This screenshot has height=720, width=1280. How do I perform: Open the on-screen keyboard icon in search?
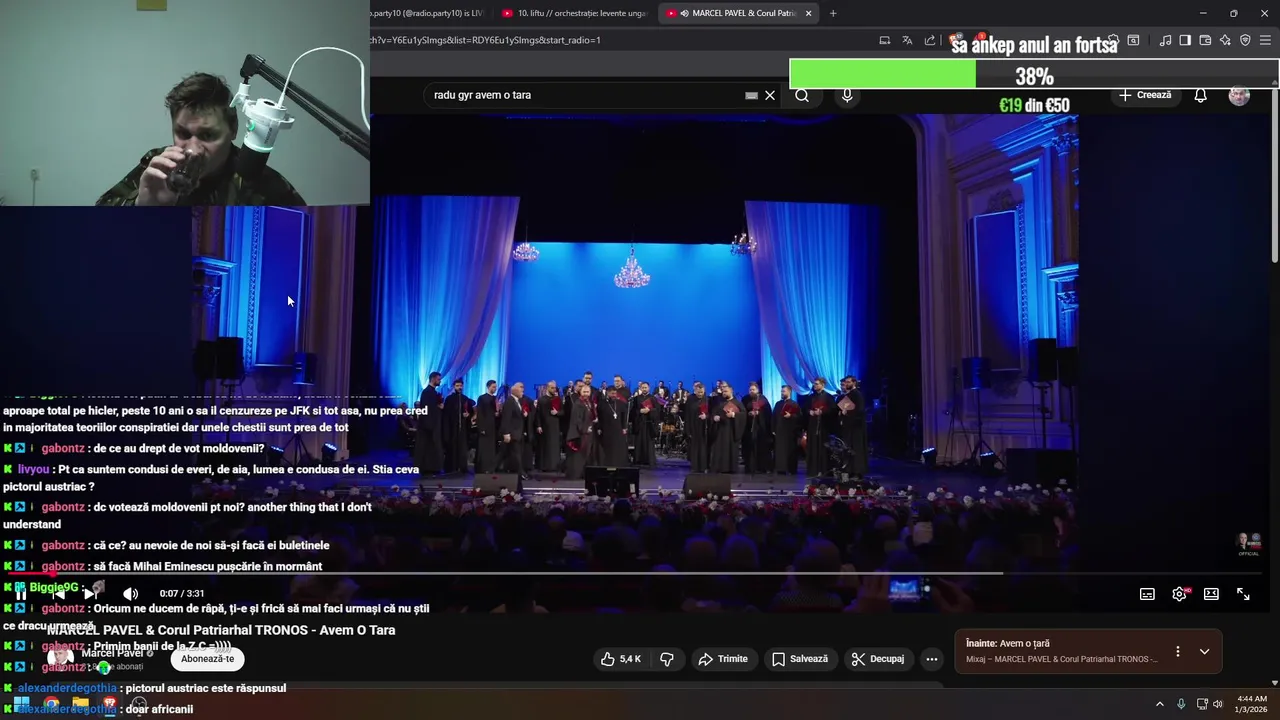pyautogui.click(x=751, y=95)
